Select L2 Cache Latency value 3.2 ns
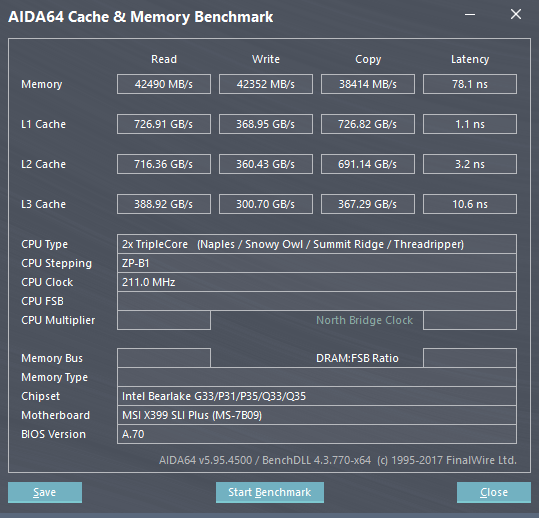Screen dimensions: 539x518 [470, 164]
